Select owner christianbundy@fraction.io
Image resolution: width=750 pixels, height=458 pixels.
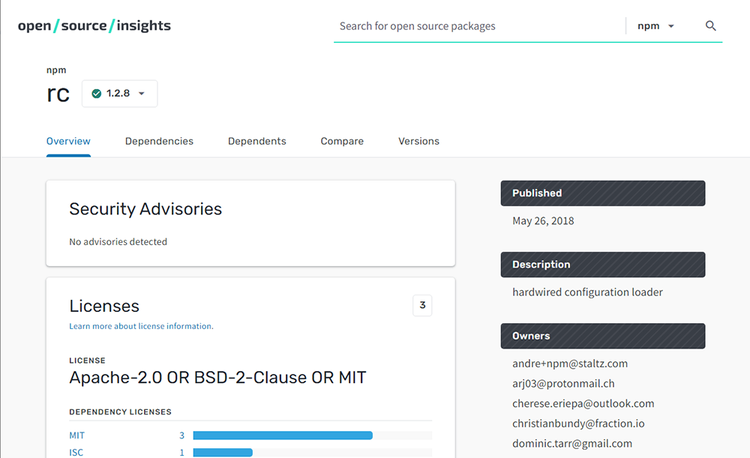point(578,424)
